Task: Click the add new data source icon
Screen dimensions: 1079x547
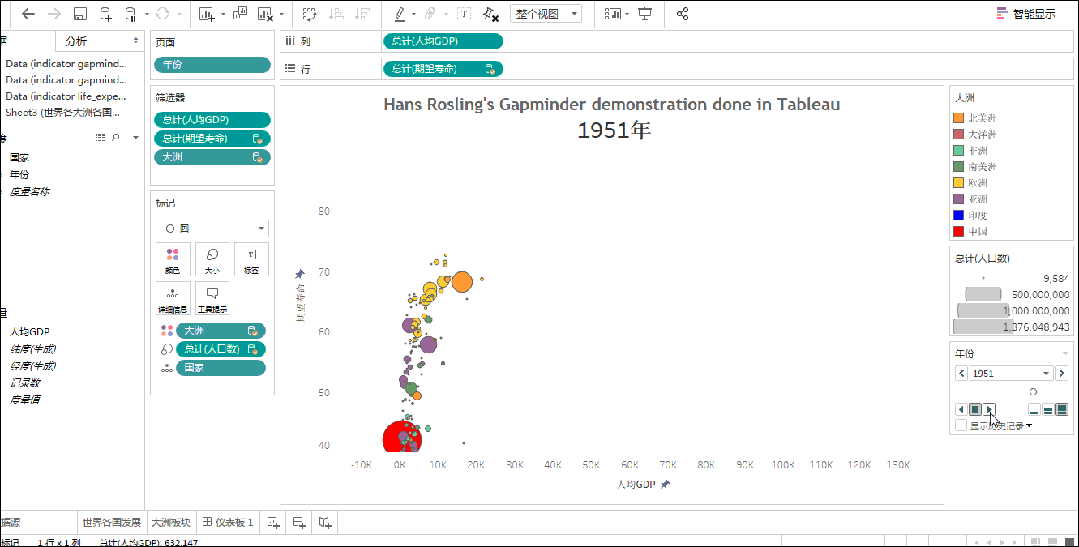Action: point(107,14)
